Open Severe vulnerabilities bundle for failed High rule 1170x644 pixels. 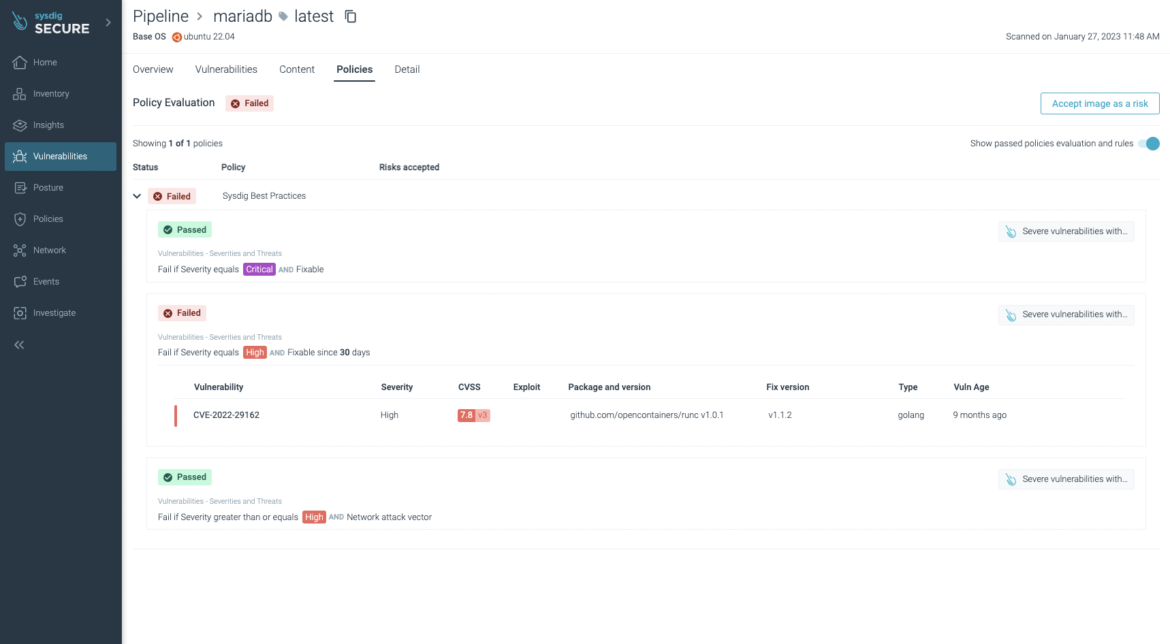(x=1066, y=315)
